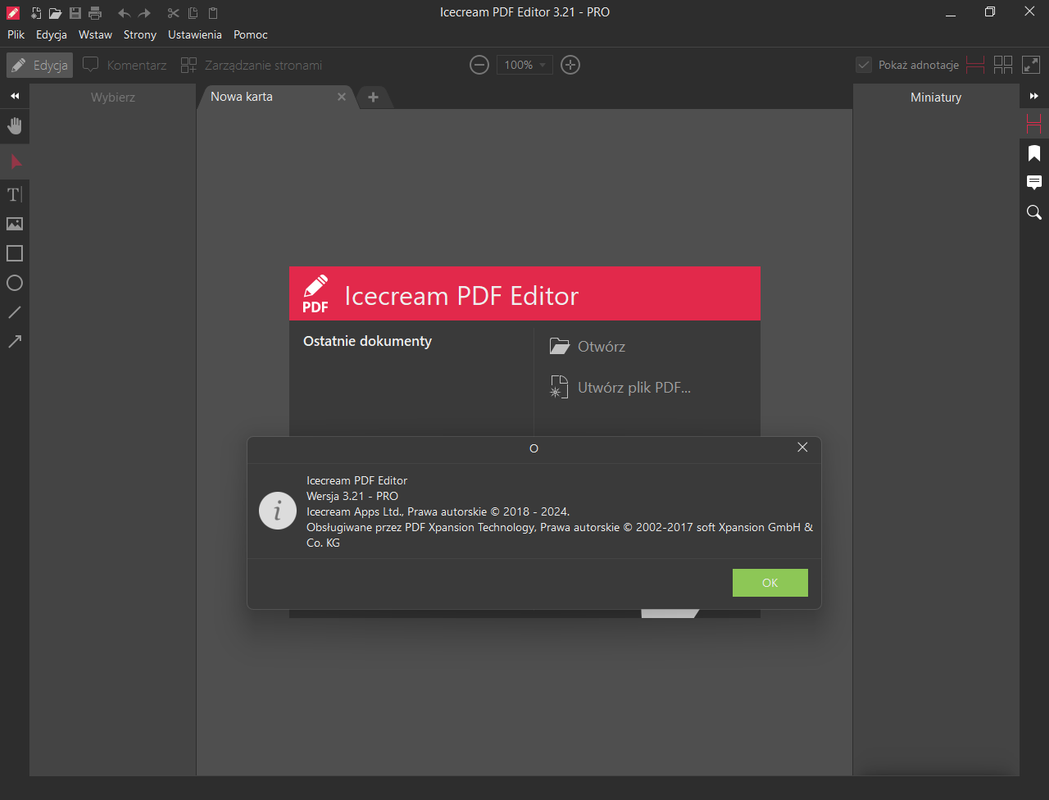This screenshot has width=1049, height=800.
Task: Select the Line drawing tool
Action: 15,312
